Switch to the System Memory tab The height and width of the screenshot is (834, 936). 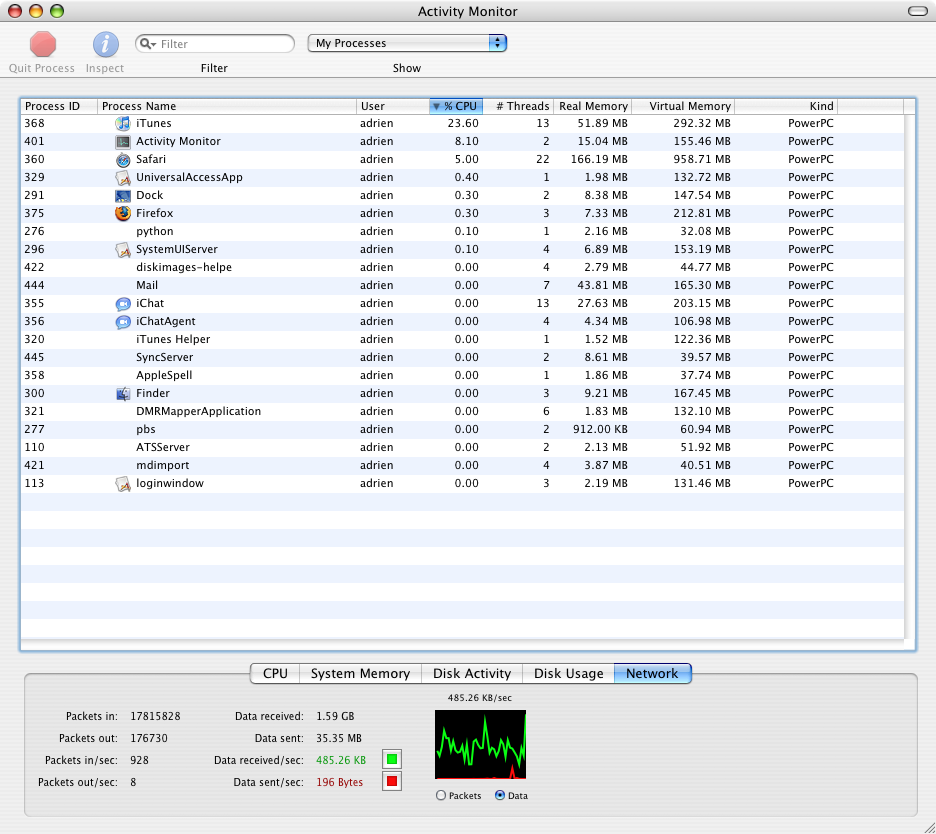pyautogui.click(x=361, y=673)
